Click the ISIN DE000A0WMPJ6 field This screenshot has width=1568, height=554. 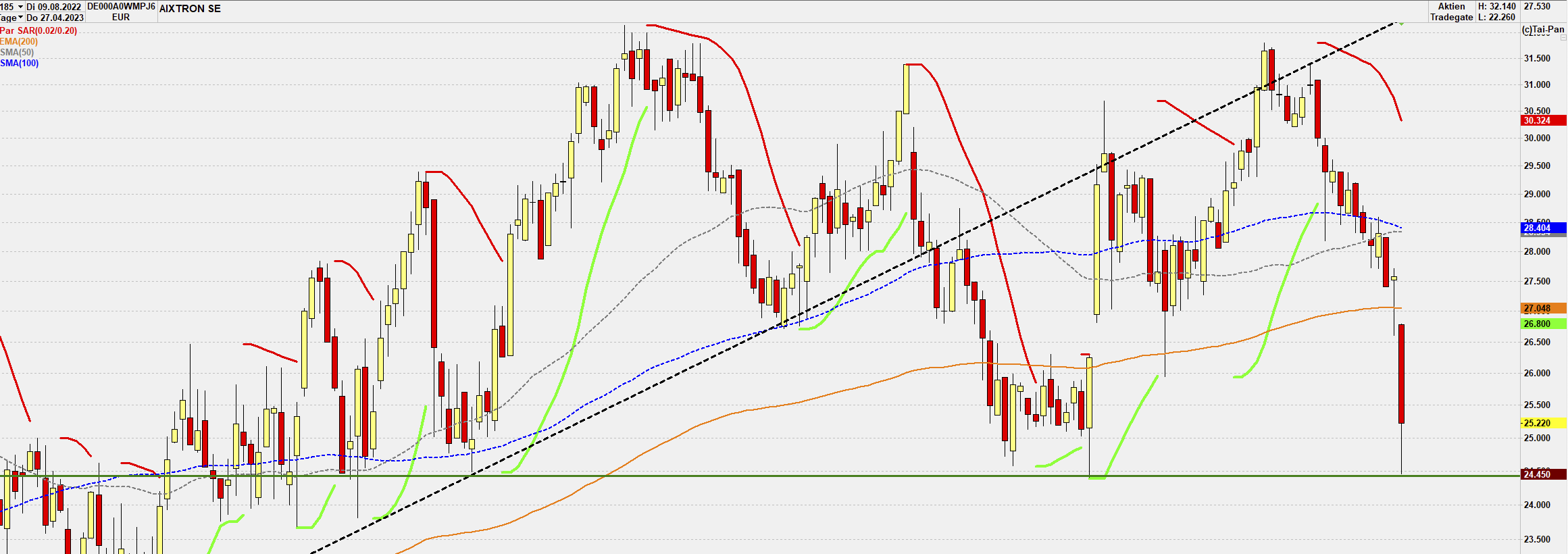122,7
